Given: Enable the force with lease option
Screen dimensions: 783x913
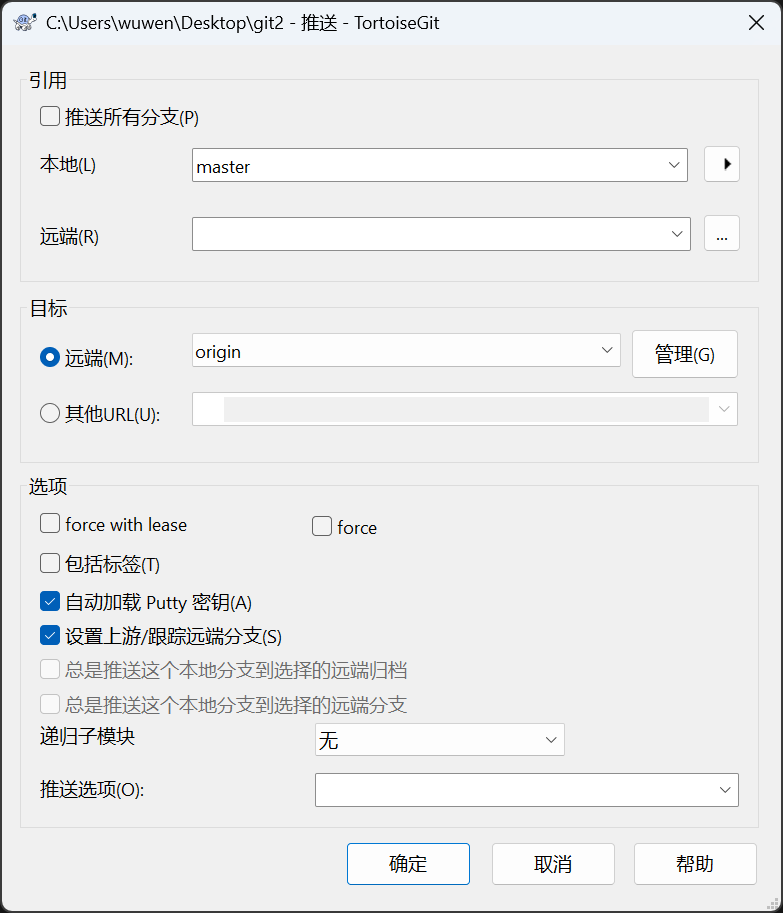Looking at the screenshot, I should pos(49,523).
